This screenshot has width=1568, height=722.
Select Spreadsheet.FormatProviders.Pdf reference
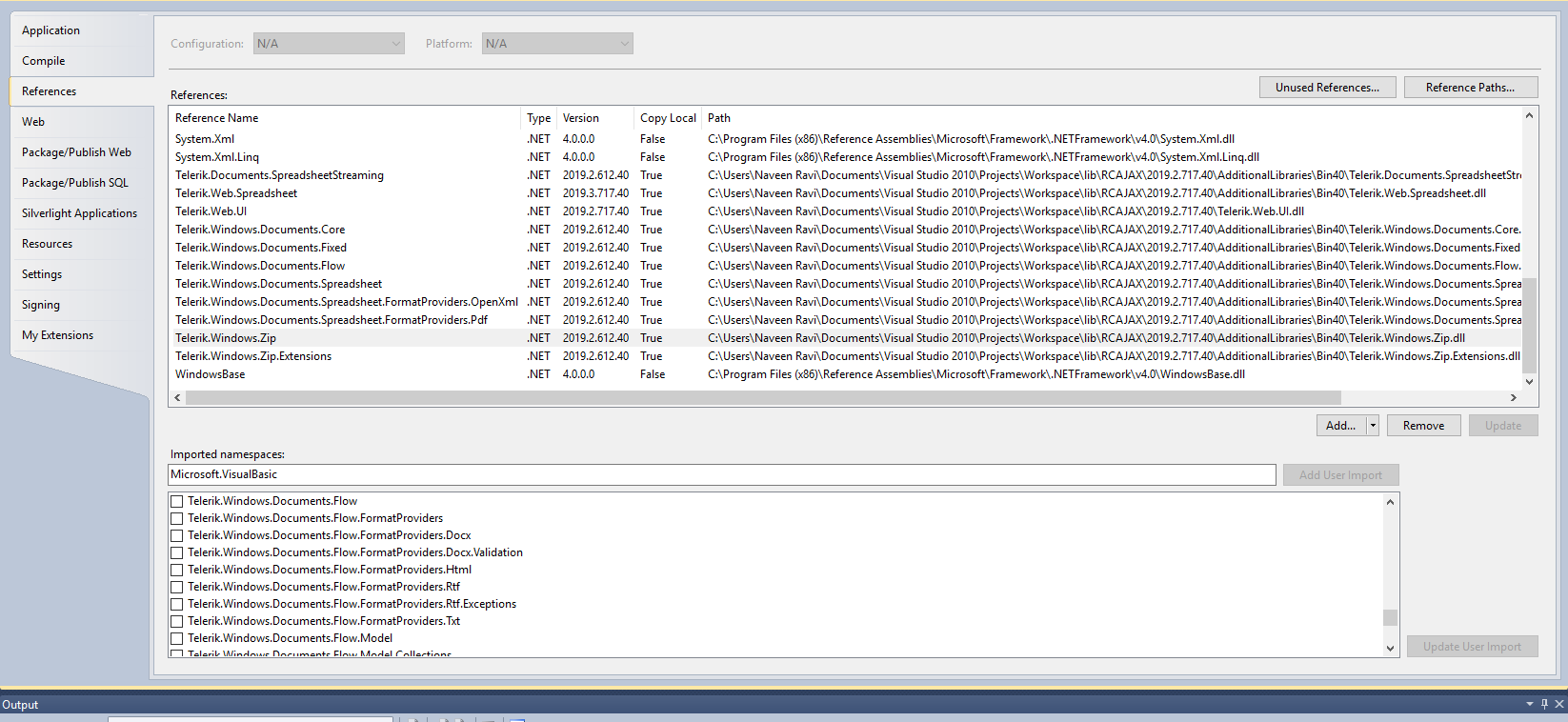click(846, 320)
